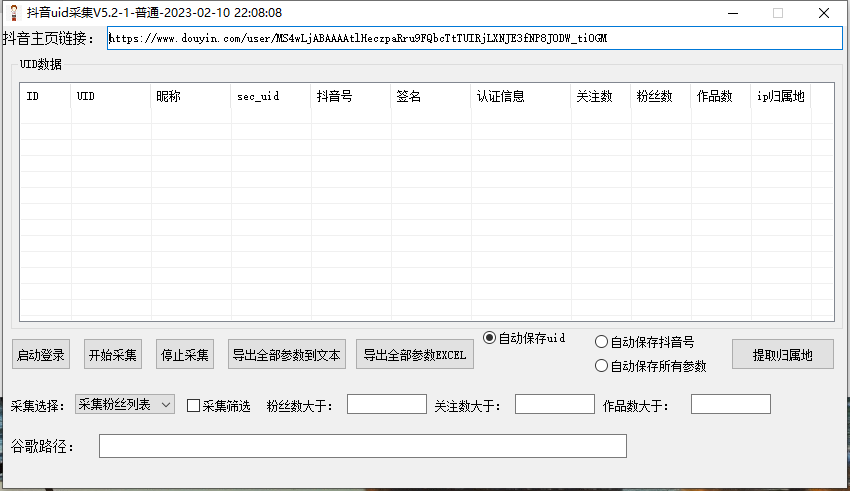Select the 自动保存抖音号 radio option
Image resolution: width=850 pixels, height=491 pixels.
(x=602, y=342)
